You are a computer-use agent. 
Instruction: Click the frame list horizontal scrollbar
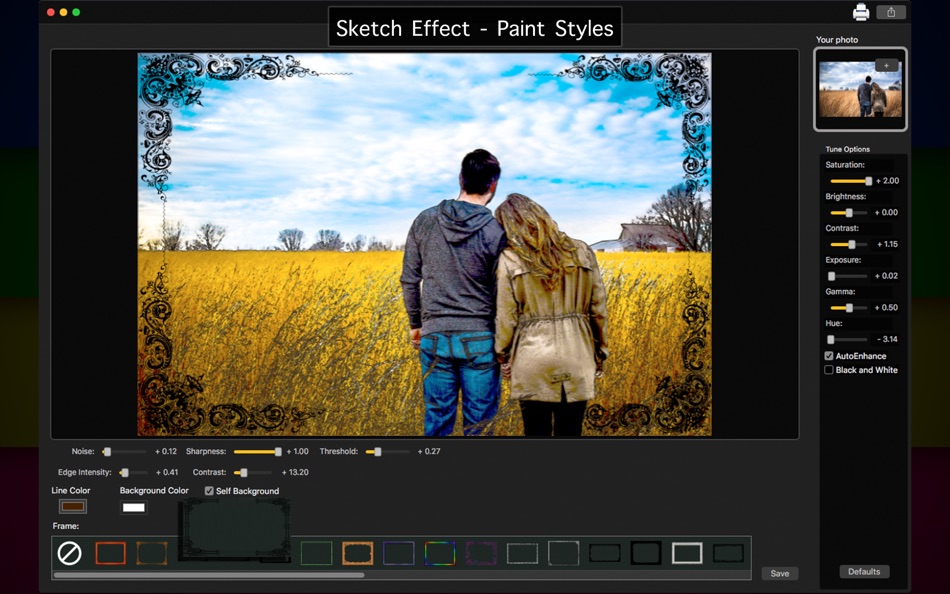(209, 575)
